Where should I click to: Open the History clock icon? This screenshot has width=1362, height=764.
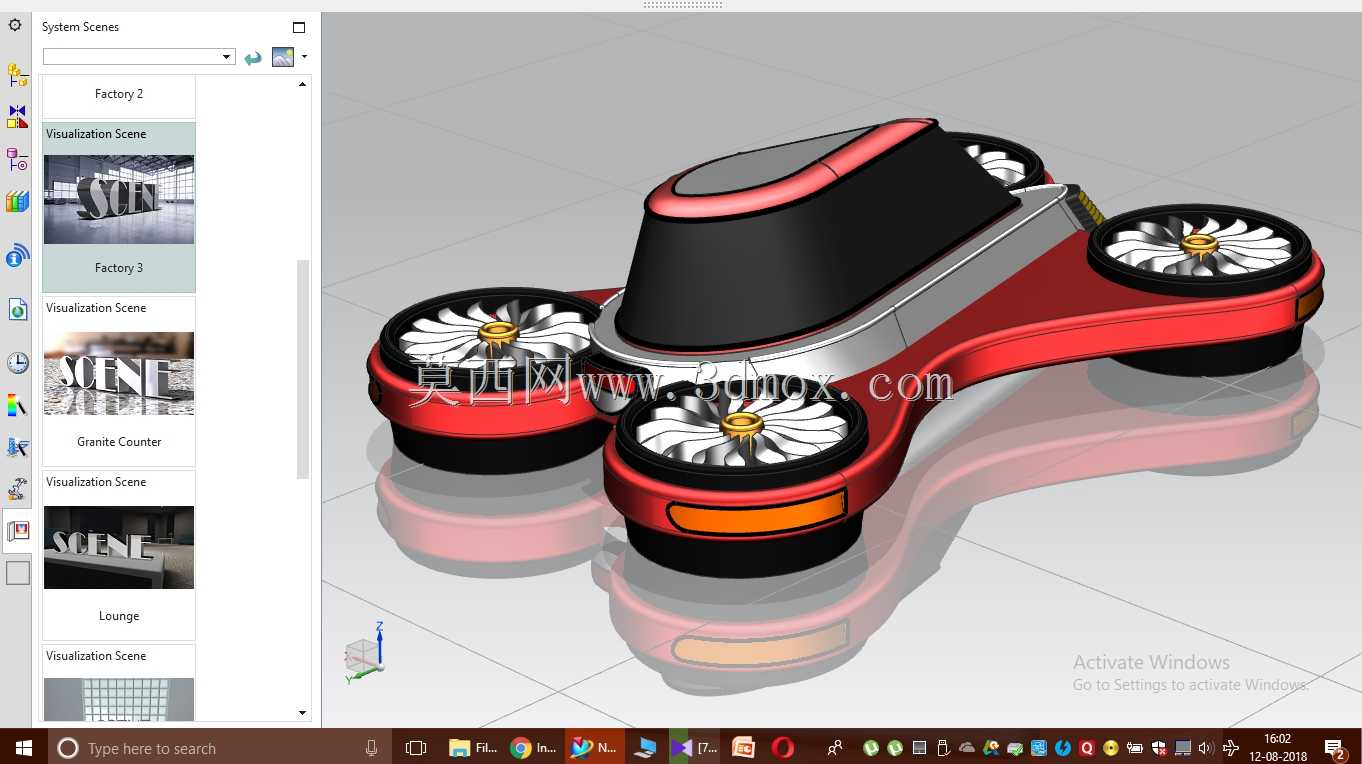[17, 362]
